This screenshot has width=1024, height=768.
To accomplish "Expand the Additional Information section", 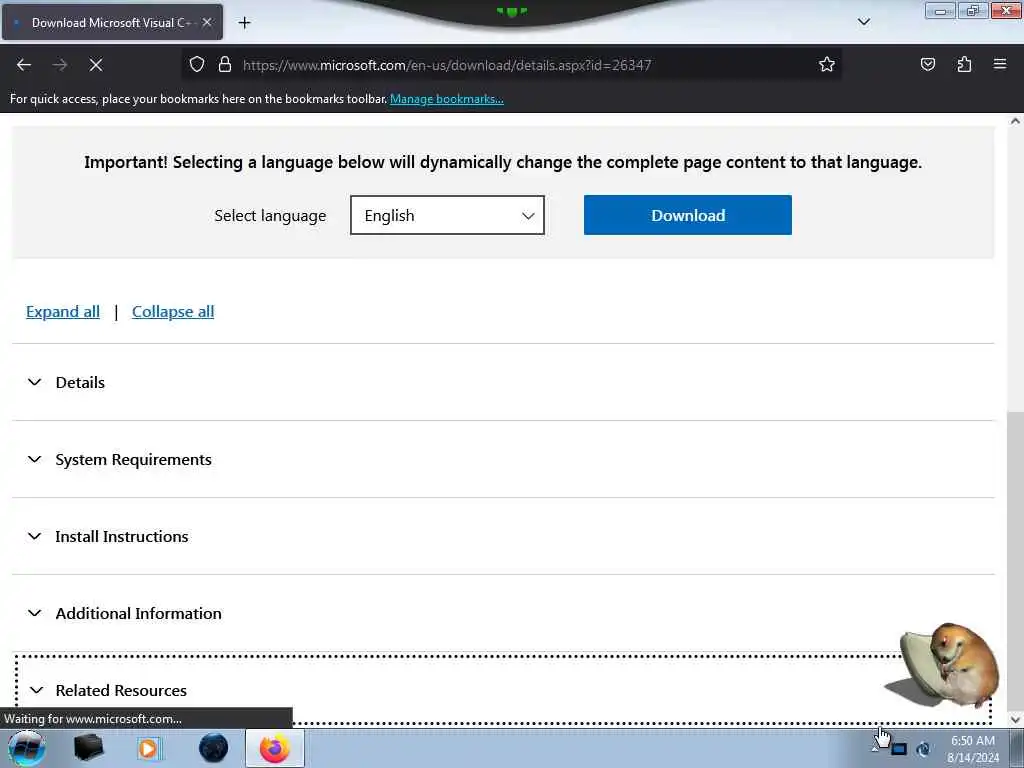I will (503, 613).
